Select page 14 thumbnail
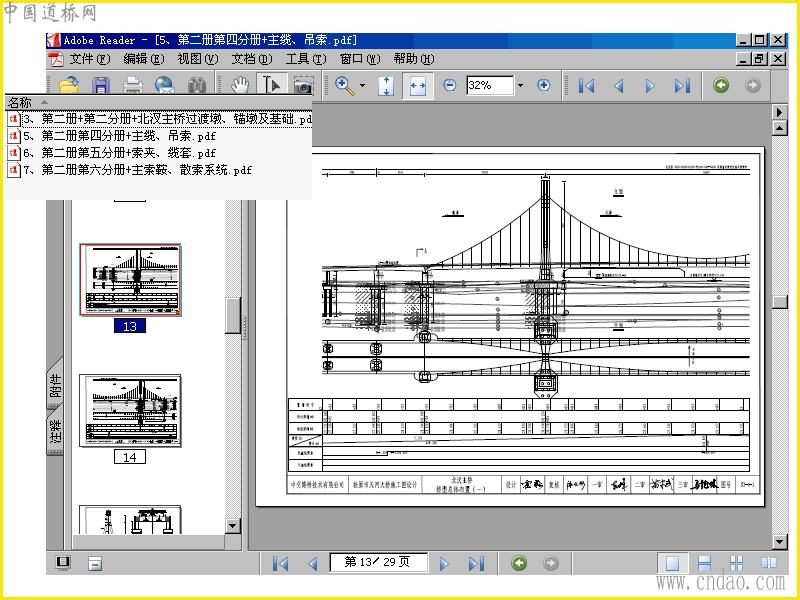800x600 pixels. coord(130,411)
